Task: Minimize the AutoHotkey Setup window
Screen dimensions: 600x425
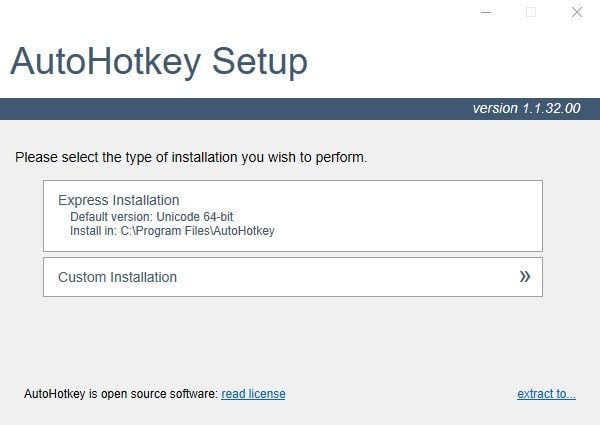Action: [486, 12]
